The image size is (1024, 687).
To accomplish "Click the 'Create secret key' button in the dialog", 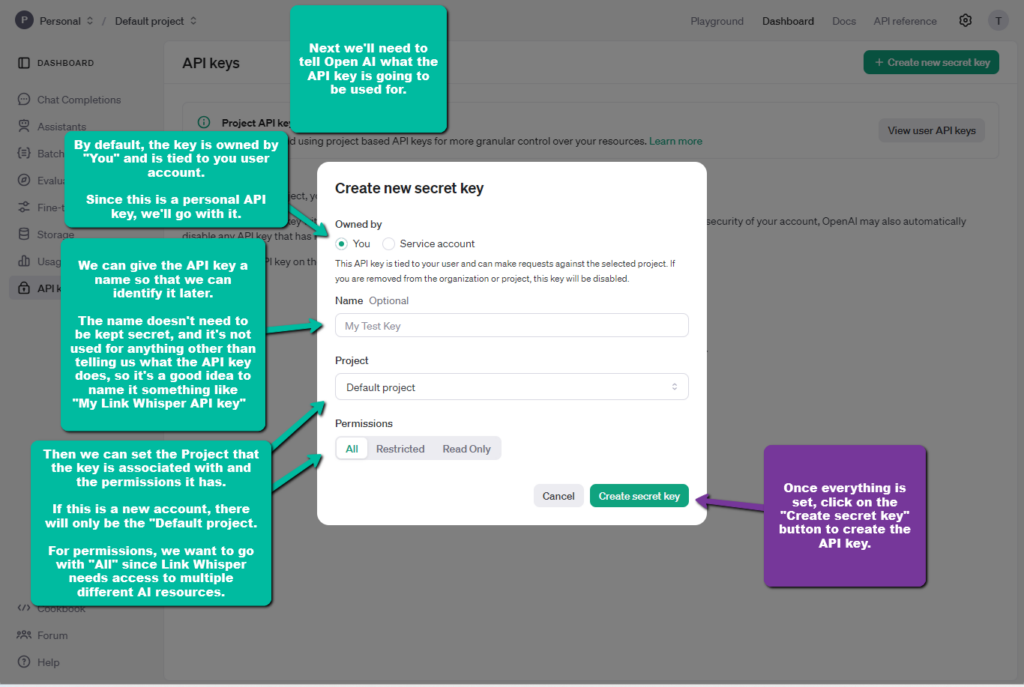I will coord(639,496).
